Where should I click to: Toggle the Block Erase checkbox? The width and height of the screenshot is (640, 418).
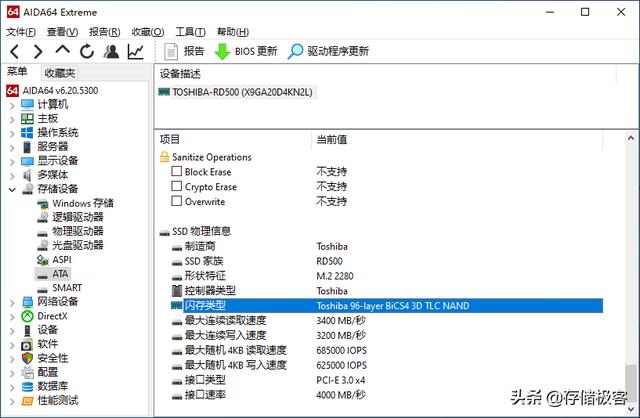coord(176,171)
